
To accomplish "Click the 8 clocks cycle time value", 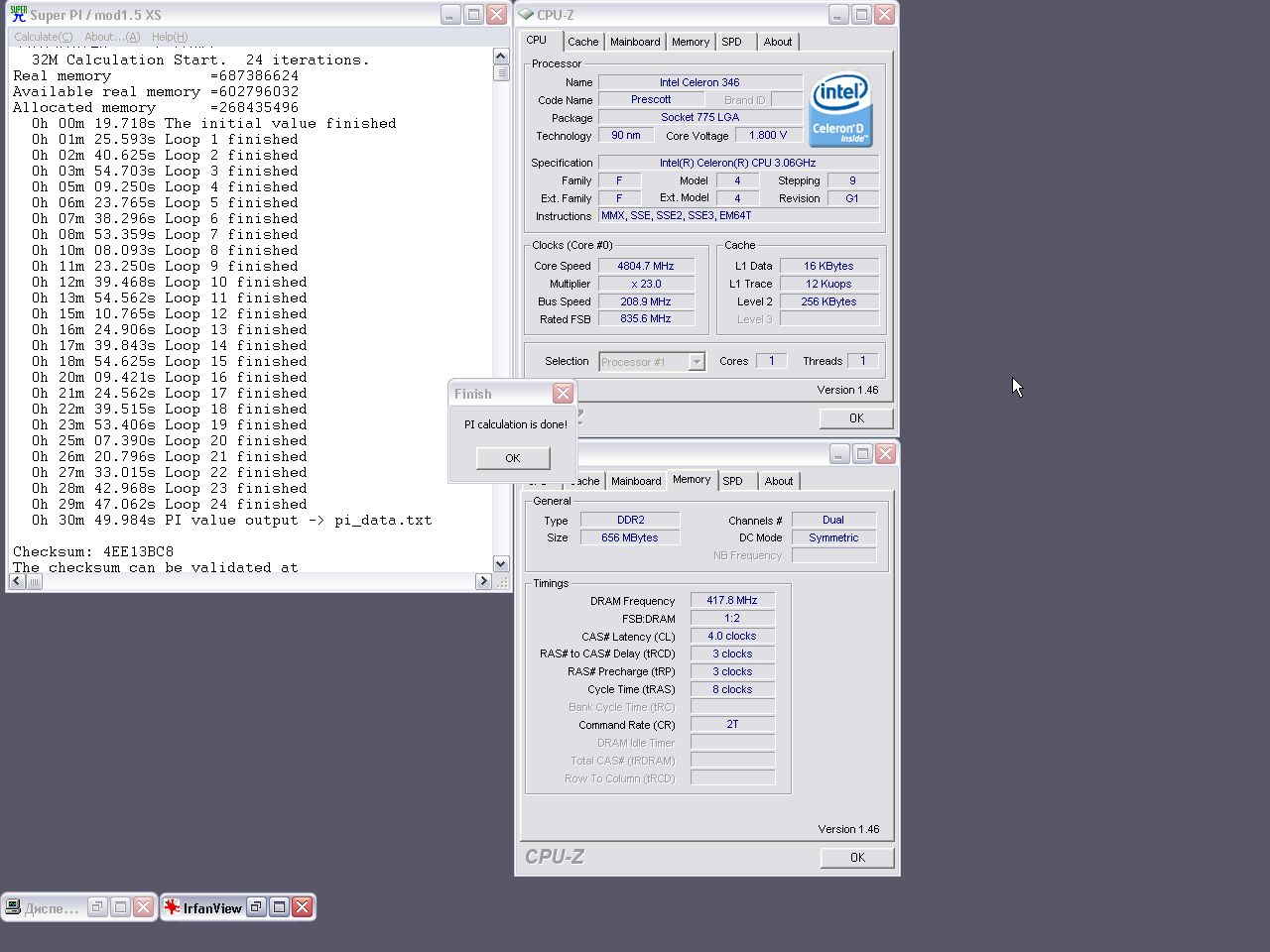I will [732, 690].
